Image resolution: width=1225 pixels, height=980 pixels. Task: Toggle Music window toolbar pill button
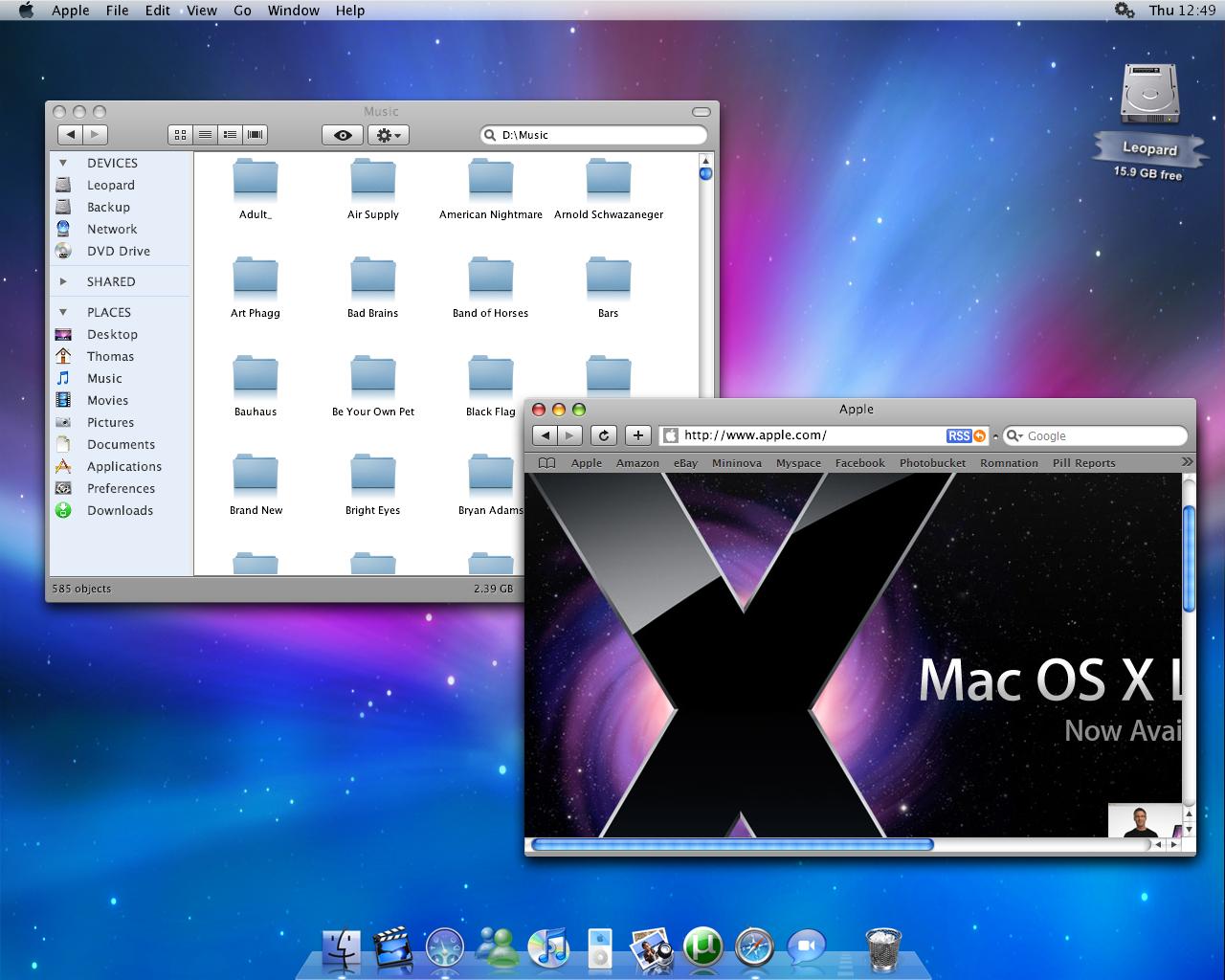(701, 112)
